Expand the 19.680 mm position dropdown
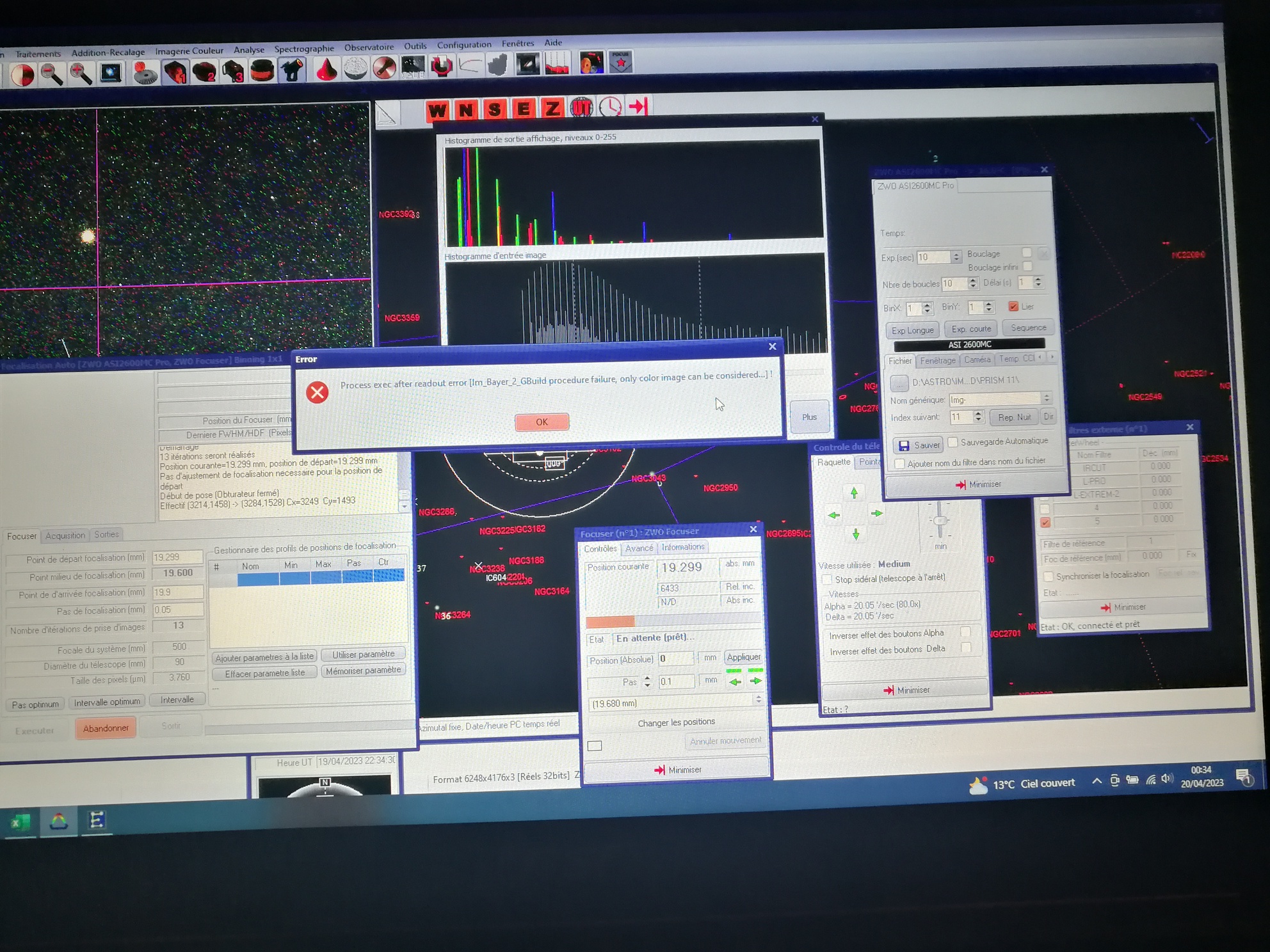 point(759,701)
